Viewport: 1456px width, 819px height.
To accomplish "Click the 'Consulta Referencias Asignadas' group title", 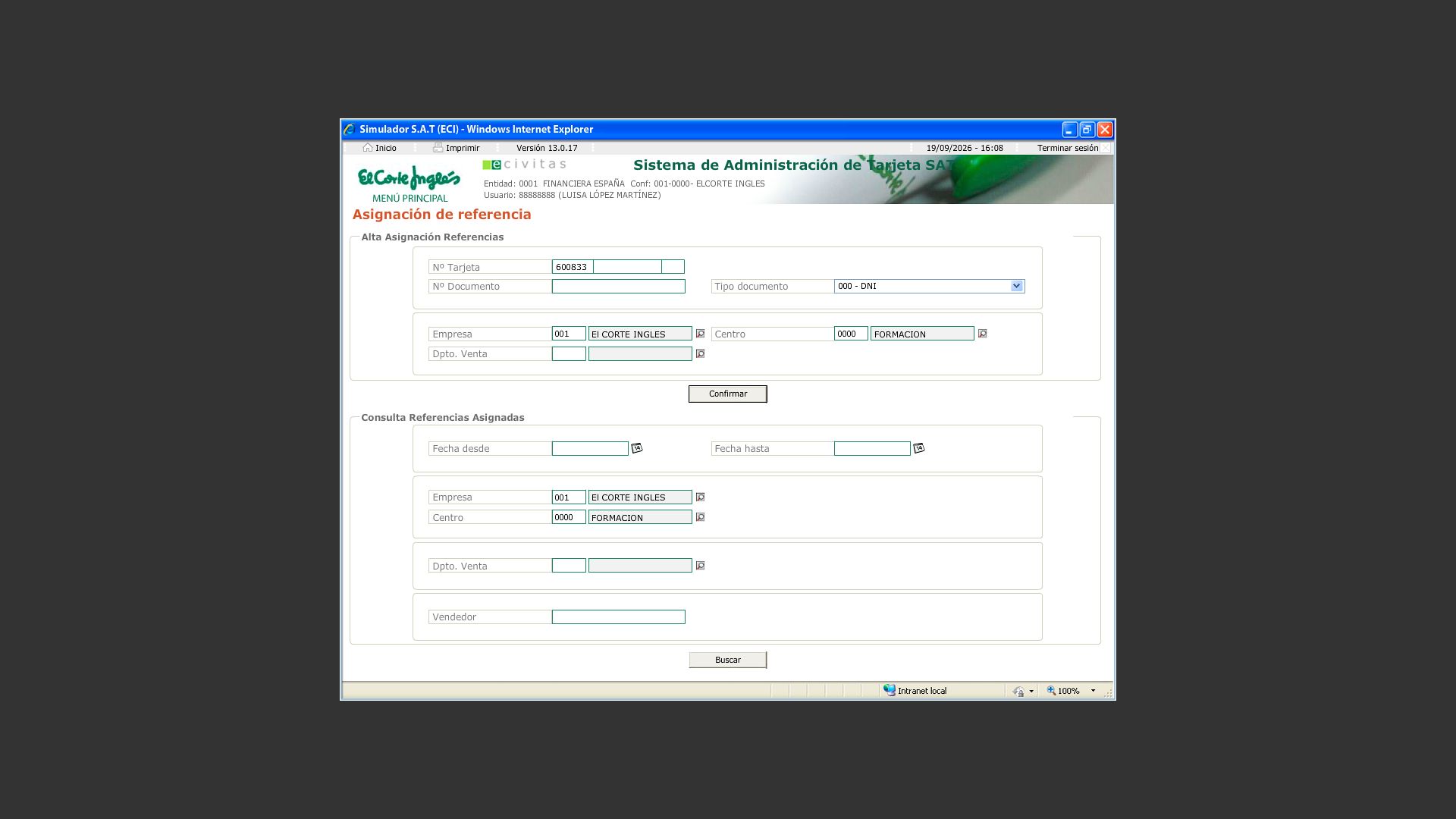I will pos(443,418).
